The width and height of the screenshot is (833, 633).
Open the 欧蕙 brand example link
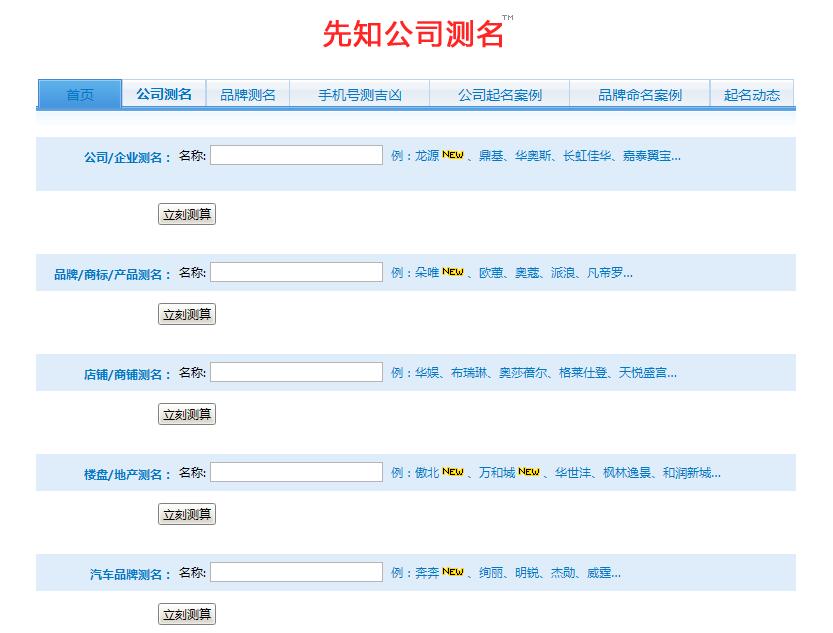coord(491,272)
